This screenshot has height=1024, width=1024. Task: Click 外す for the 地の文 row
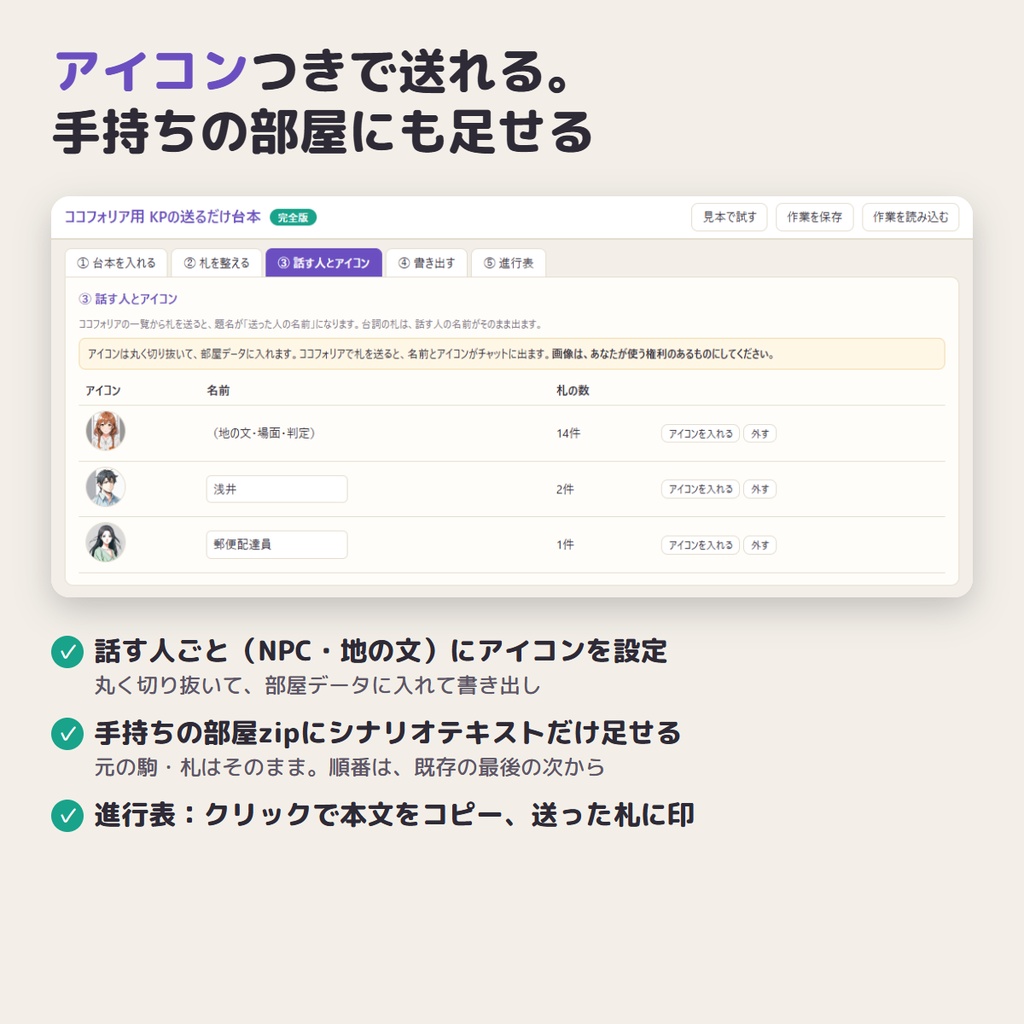pos(760,434)
